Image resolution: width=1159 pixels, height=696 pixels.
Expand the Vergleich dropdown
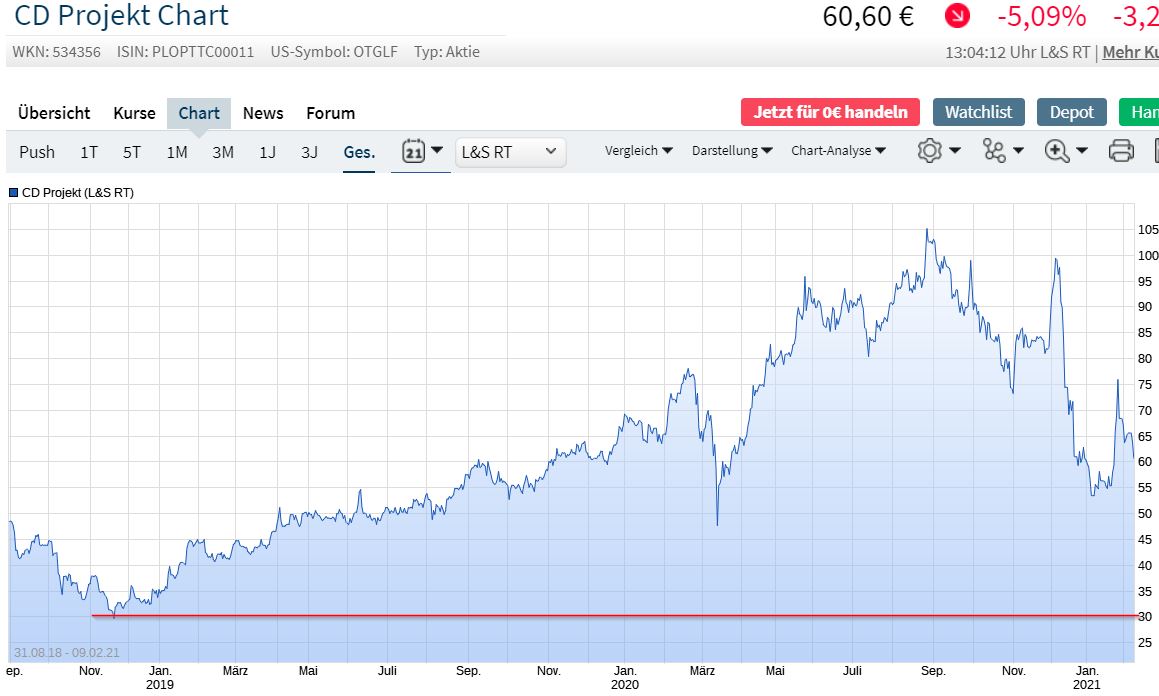click(x=638, y=151)
